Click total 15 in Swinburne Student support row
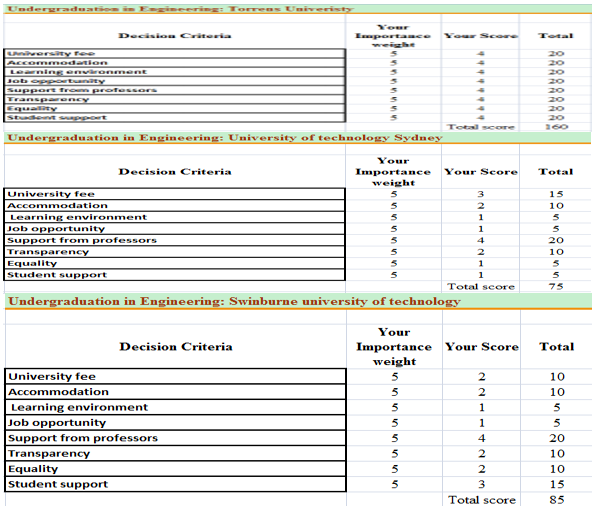The image size is (596, 522). pyautogui.click(x=557, y=484)
